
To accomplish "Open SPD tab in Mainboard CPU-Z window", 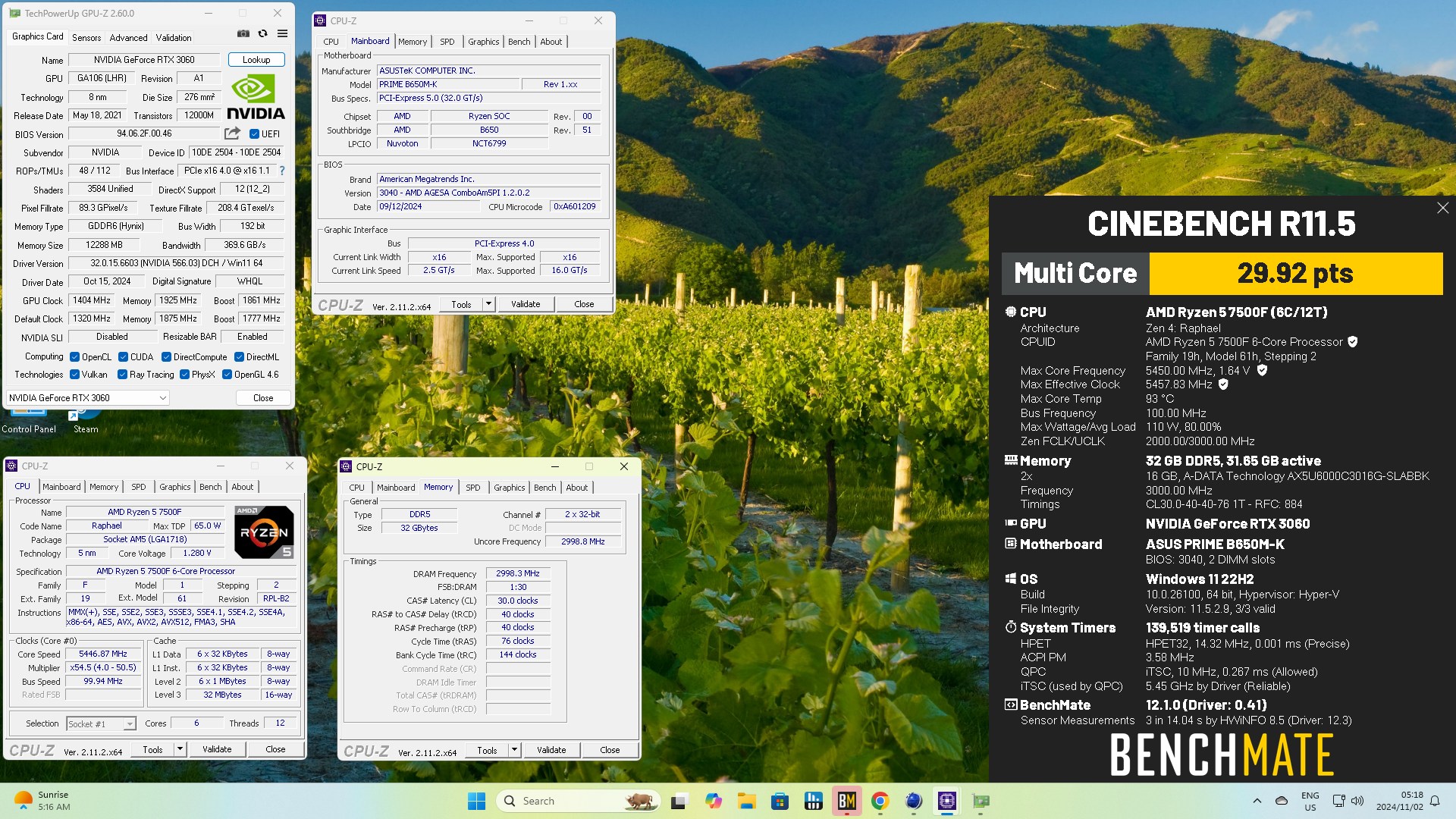I will click(447, 42).
